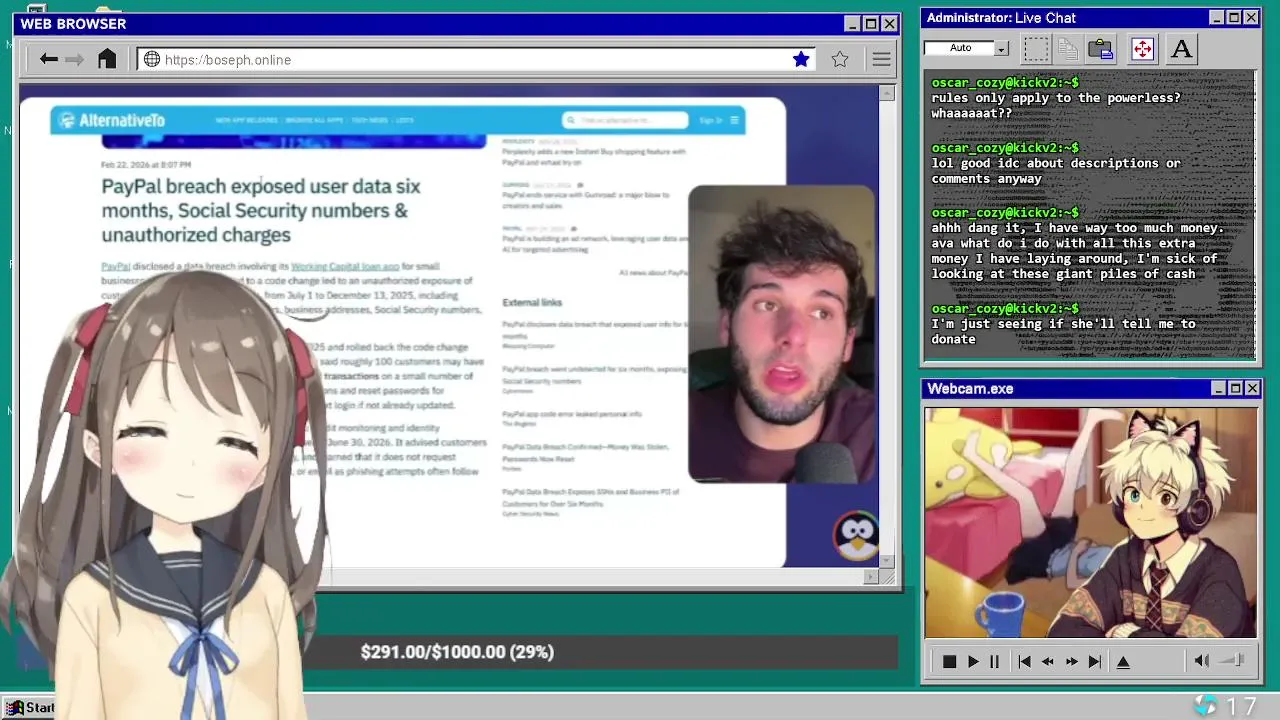Open the AlternativeTo site menu icon
The width and height of the screenshot is (1280, 720).
tap(734, 120)
